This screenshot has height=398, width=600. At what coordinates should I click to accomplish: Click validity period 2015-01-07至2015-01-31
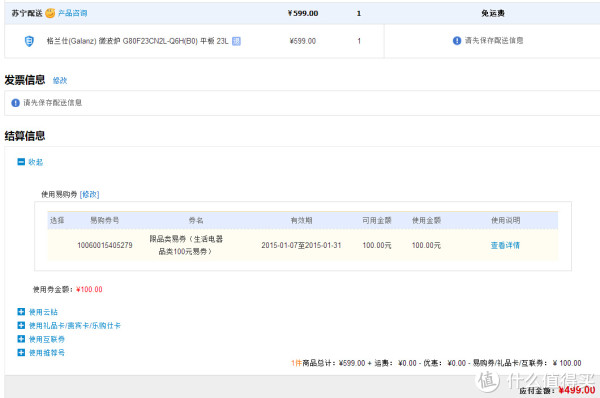[x=301, y=245]
